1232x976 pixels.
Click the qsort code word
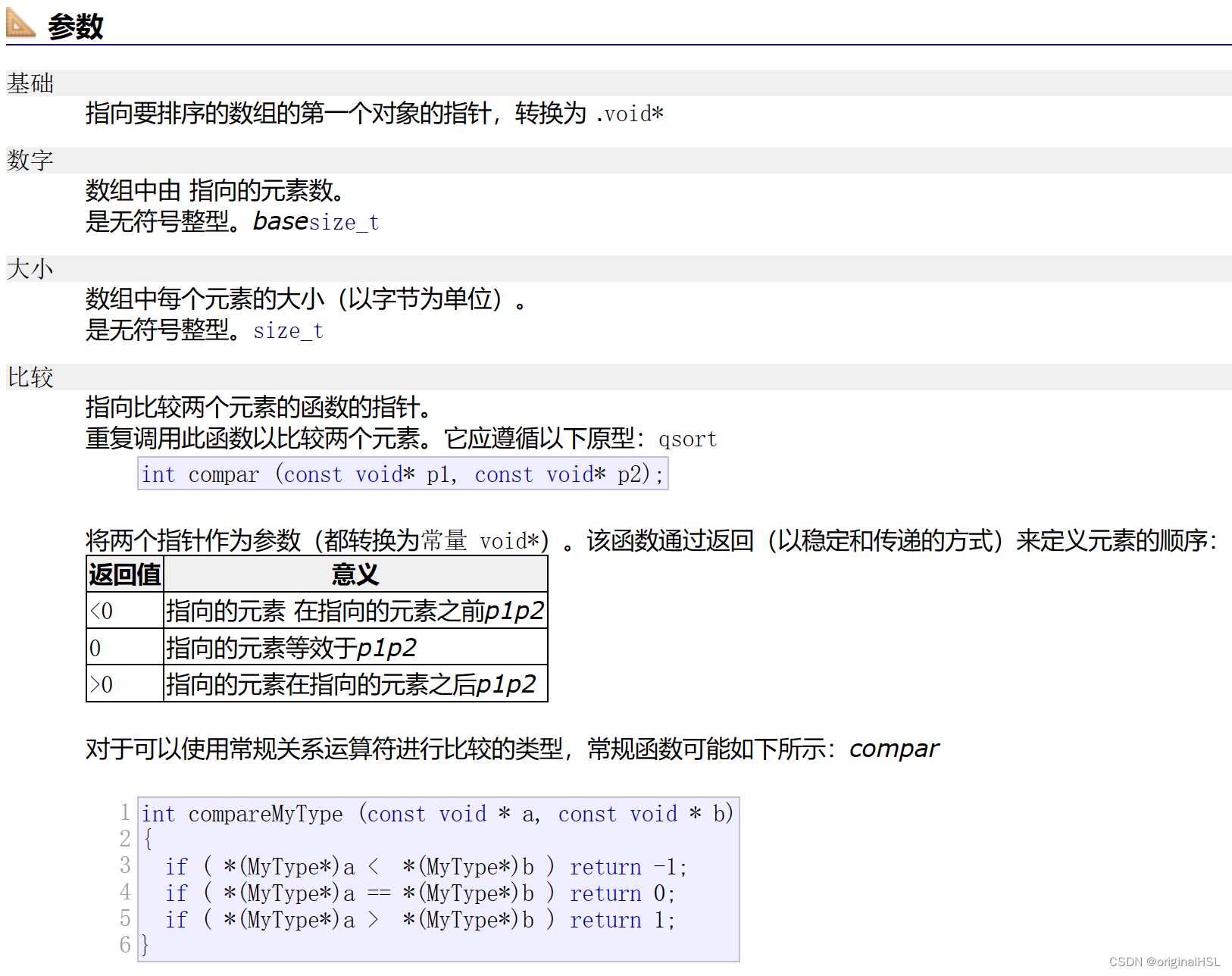point(687,440)
